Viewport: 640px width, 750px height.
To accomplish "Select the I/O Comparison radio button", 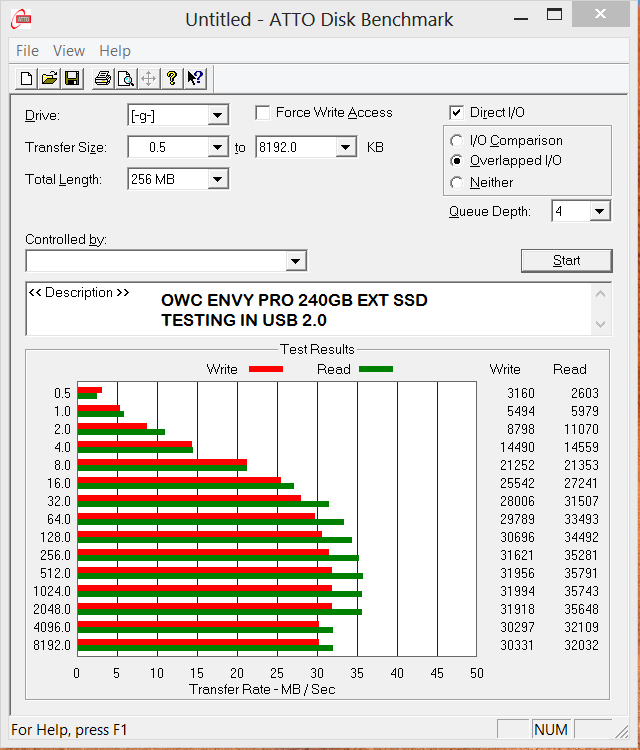I will [457, 141].
